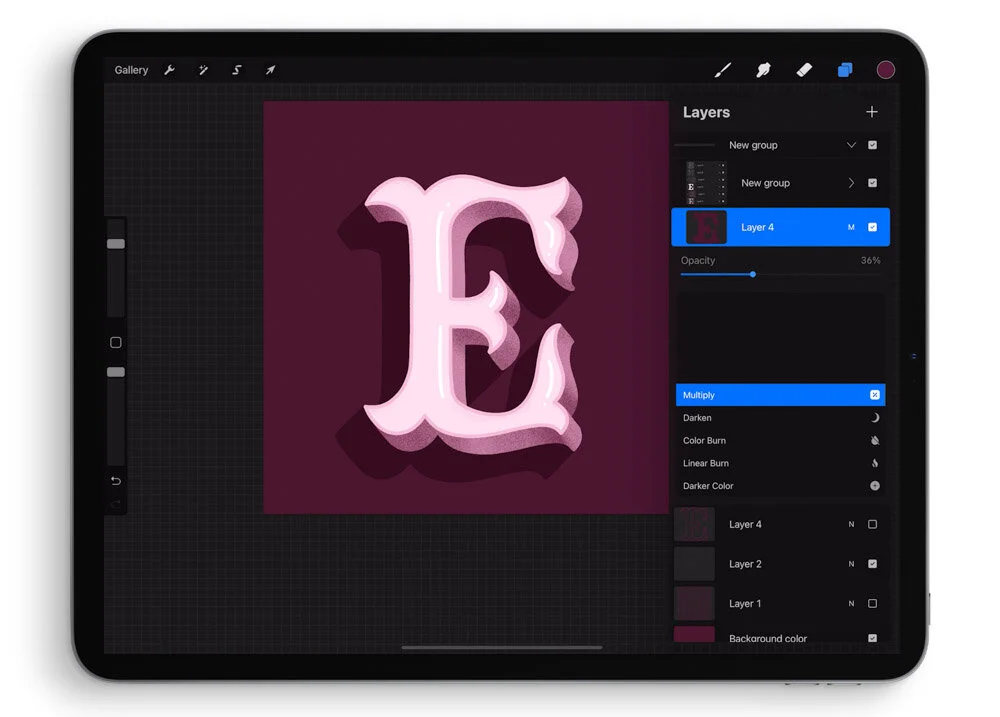Return to the Gallery
1000x717 pixels.
point(131,70)
